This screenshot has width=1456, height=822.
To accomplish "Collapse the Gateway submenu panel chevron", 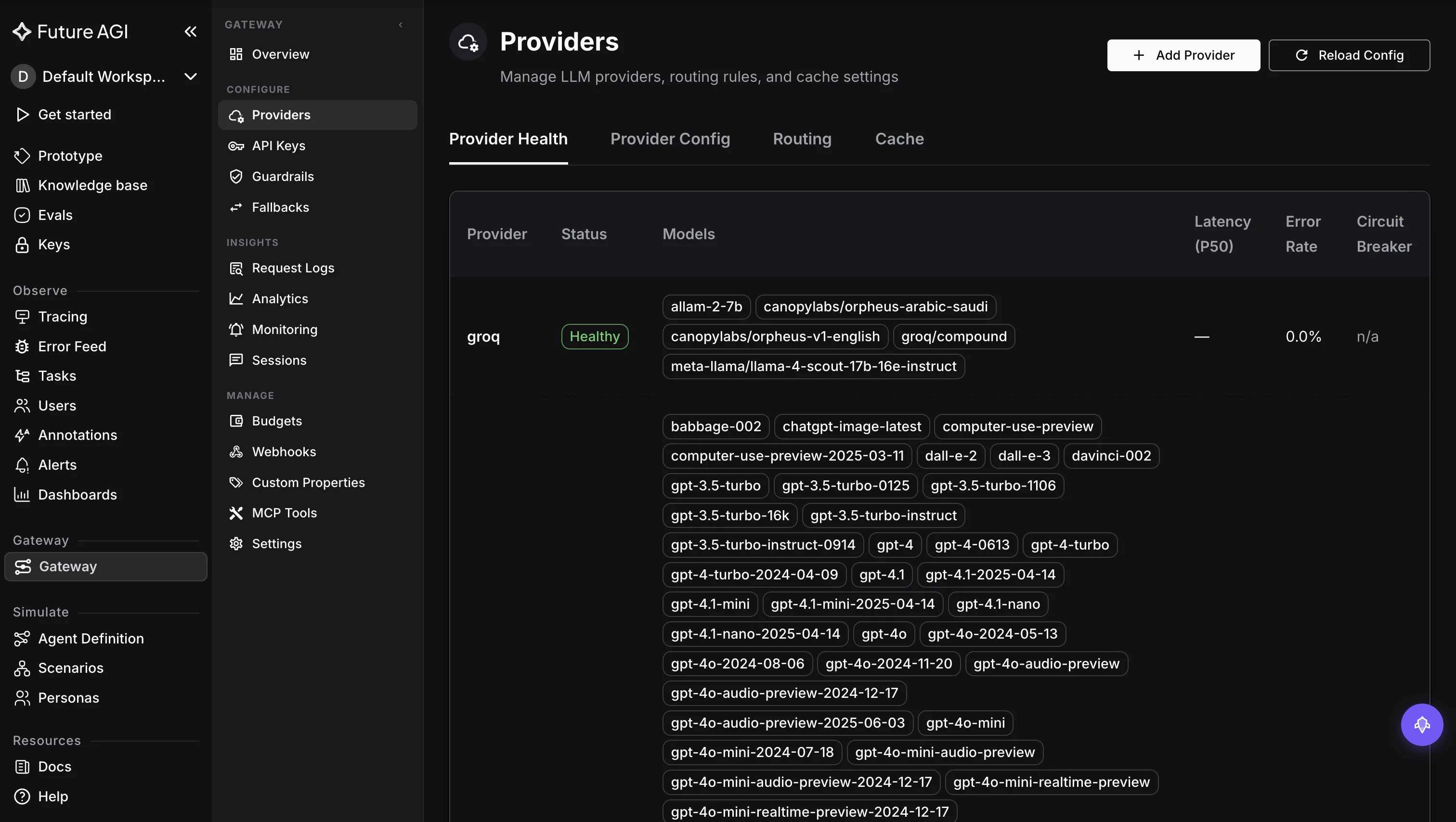I will [401, 24].
